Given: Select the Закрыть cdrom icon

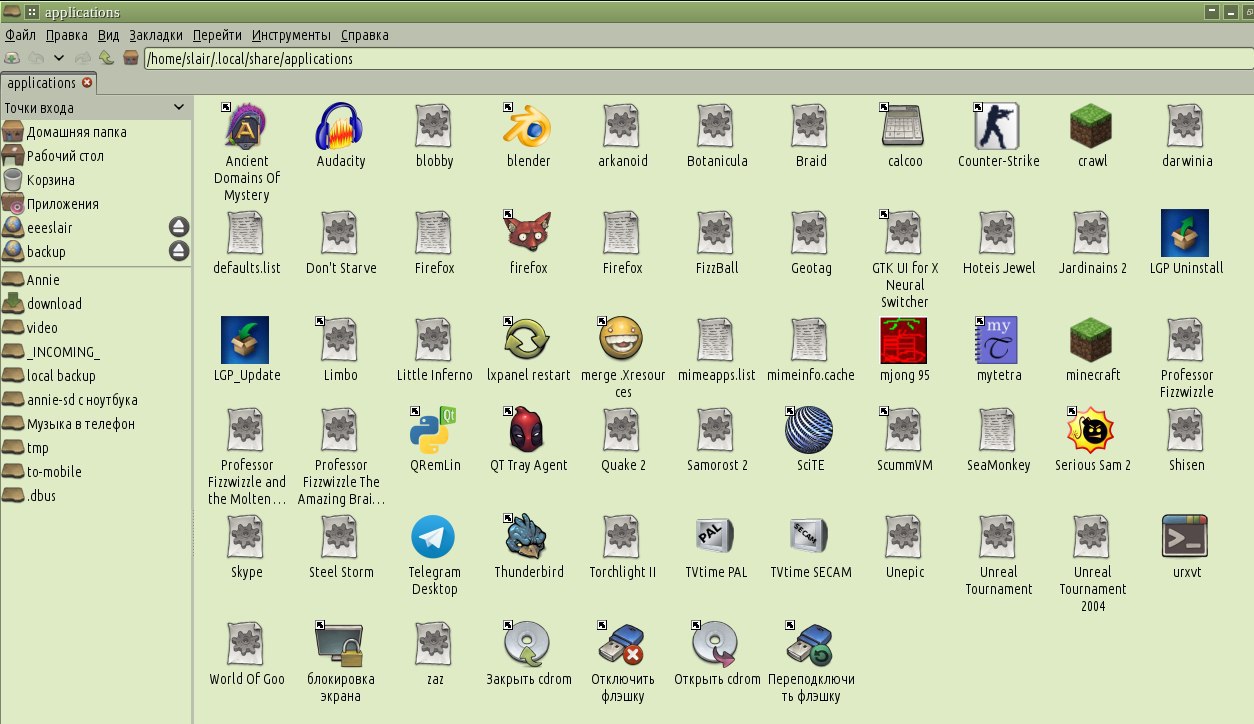Looking at the screenshot, I should click(x=528, y=644).
